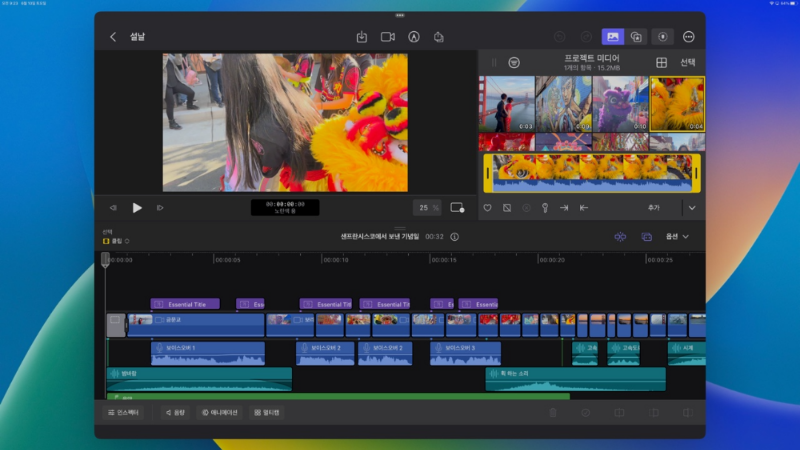The width and height of the screenshot is (800, 450).
Task: Tap the 선택 select button
Action: [x=688, y=62]
